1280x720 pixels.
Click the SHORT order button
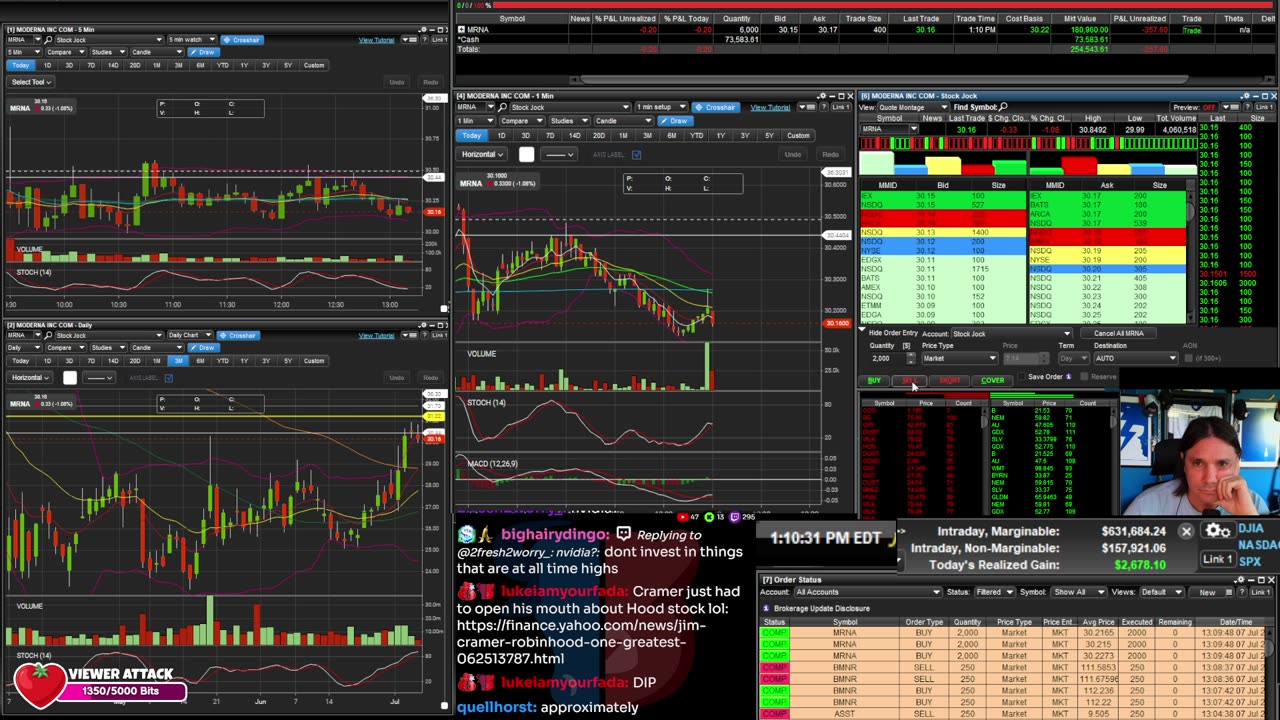[949, 381]
